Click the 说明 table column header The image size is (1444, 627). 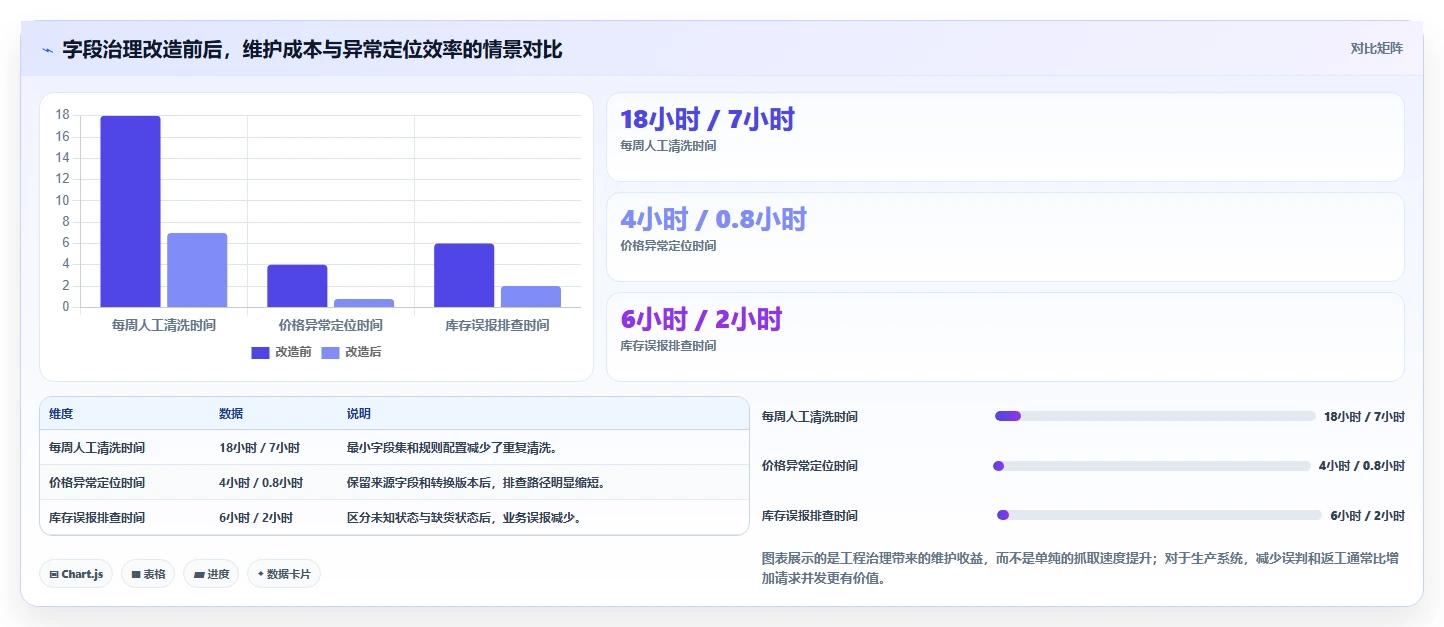point(359,414)
